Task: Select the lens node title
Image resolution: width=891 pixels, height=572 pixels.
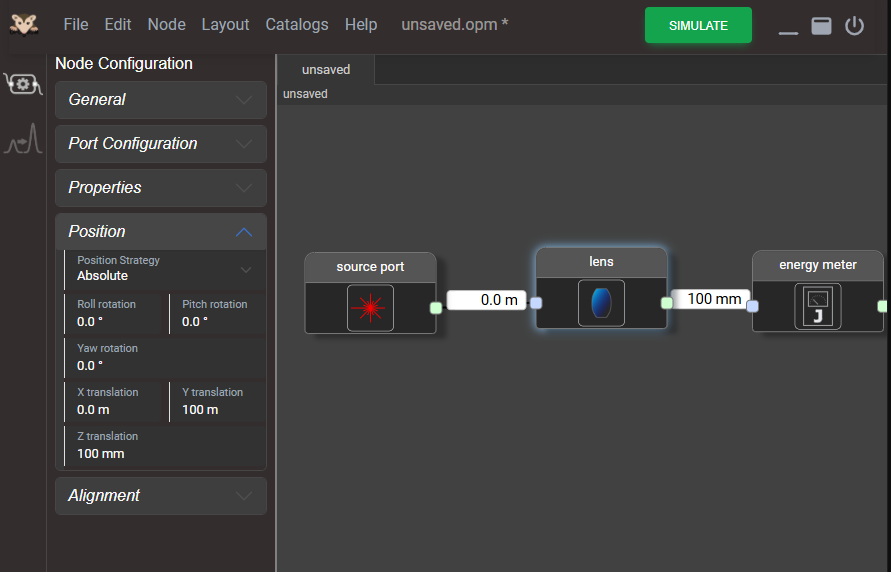Action: (601, 262)
